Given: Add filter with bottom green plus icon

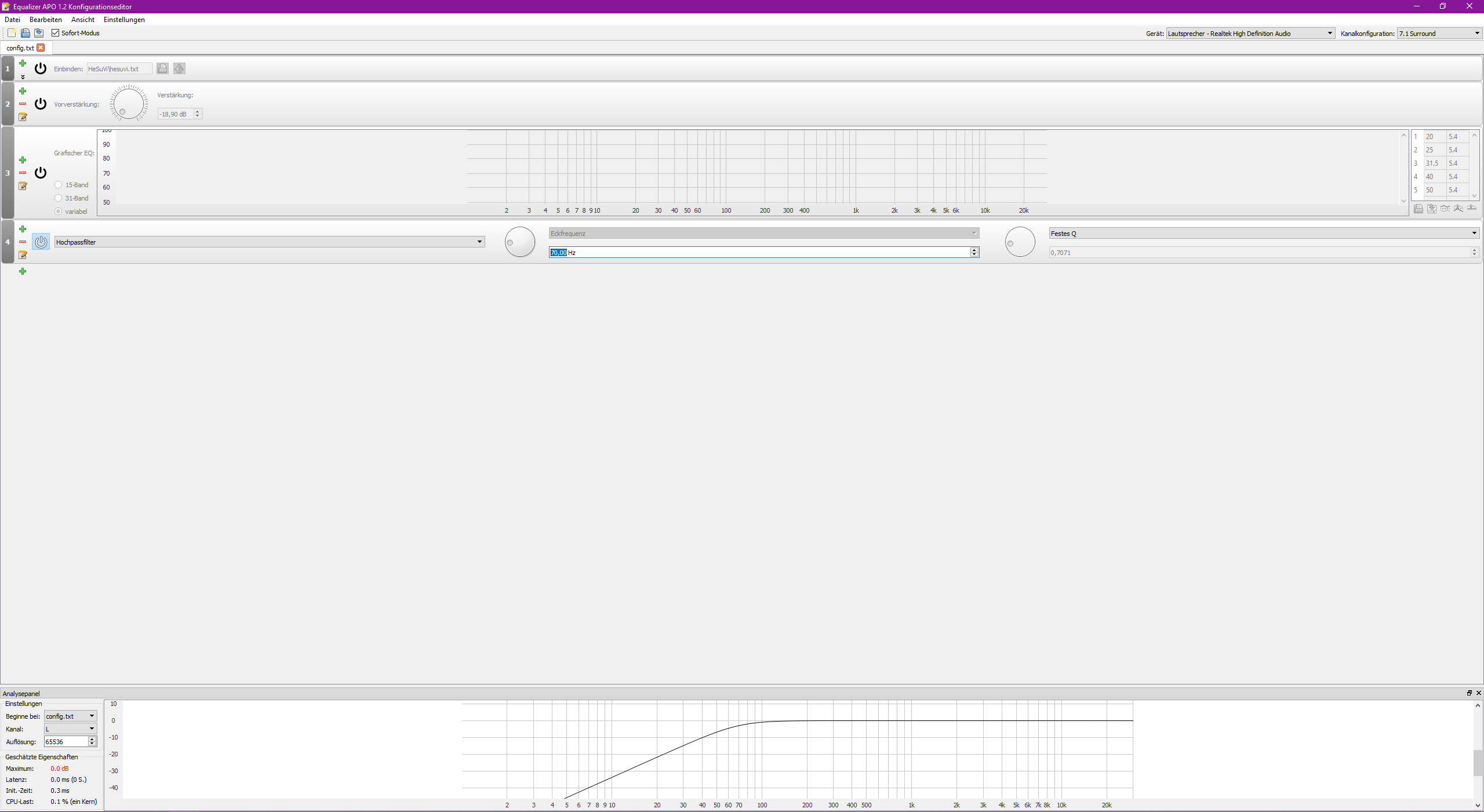Looking at the screenshot, I should tap(23, 271).
